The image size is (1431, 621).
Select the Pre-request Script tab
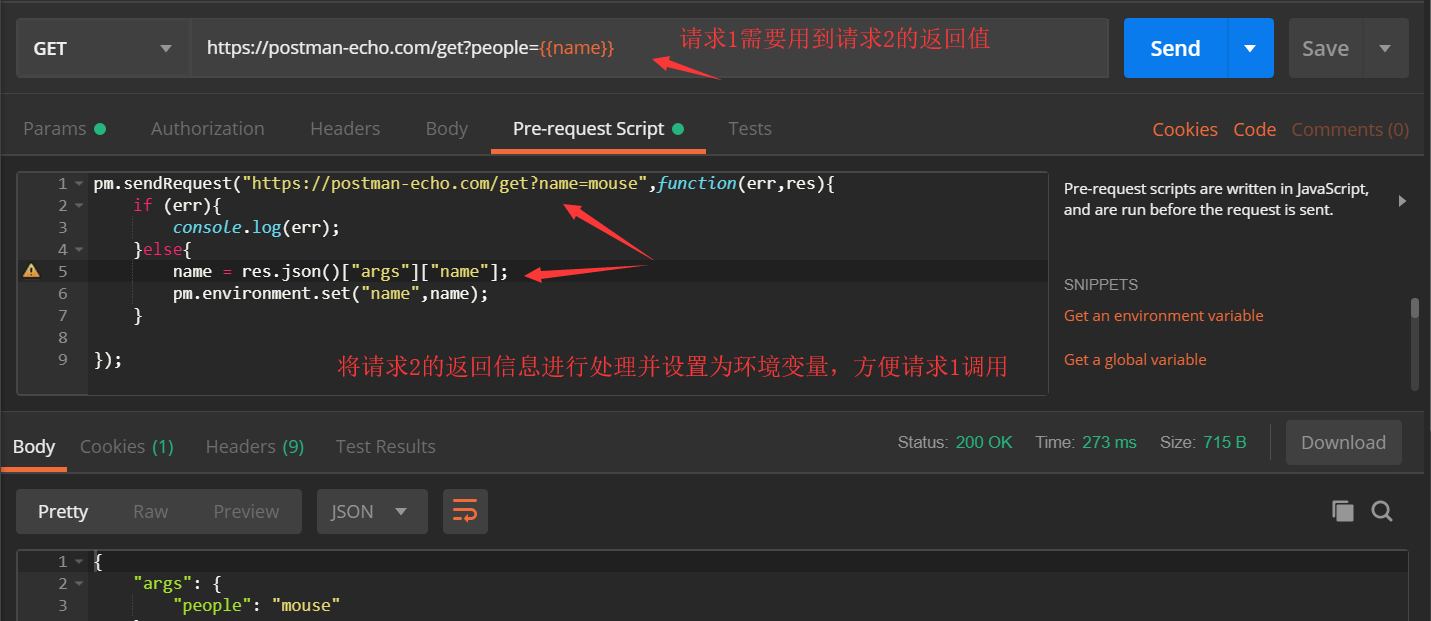point(598,128)
